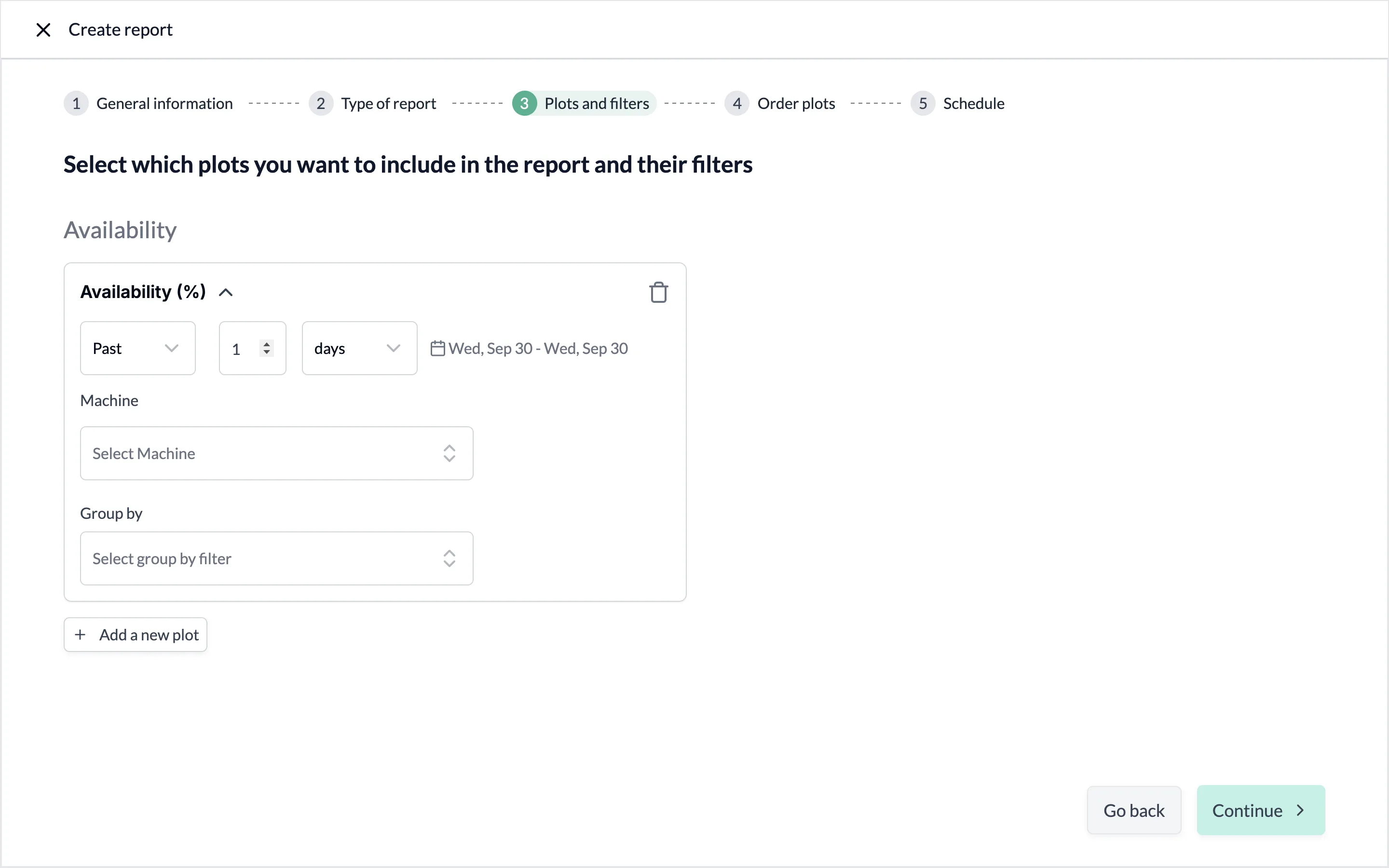Jump to step 5 Schedule

[957, 104]
